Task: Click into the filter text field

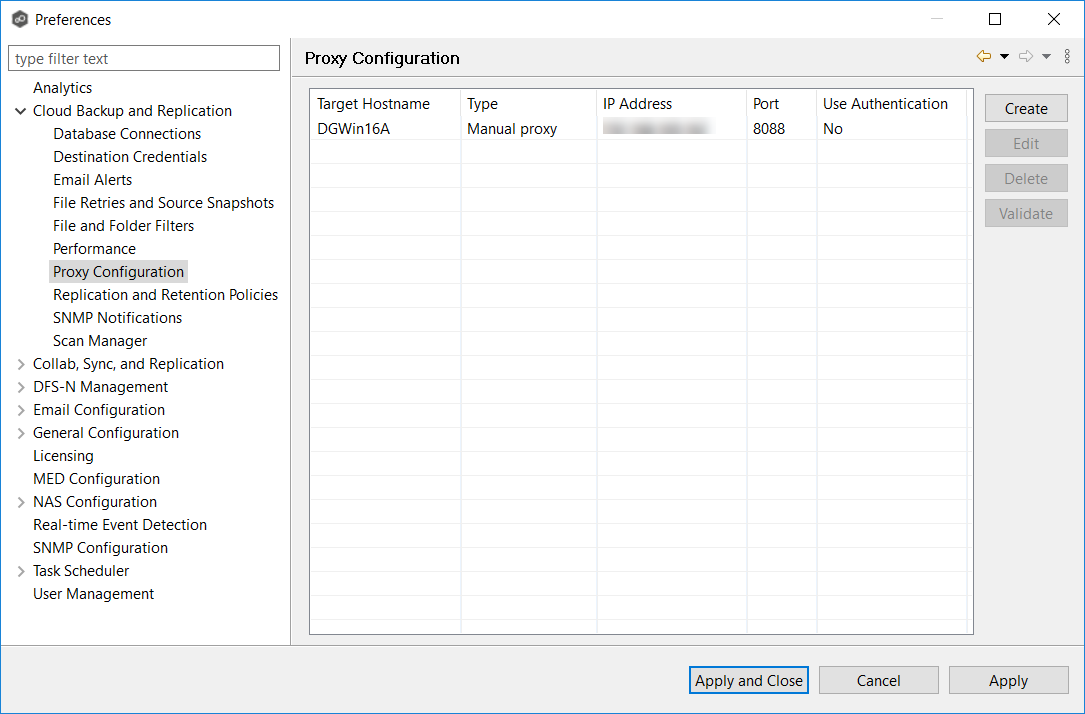Action: coord(144,59)
